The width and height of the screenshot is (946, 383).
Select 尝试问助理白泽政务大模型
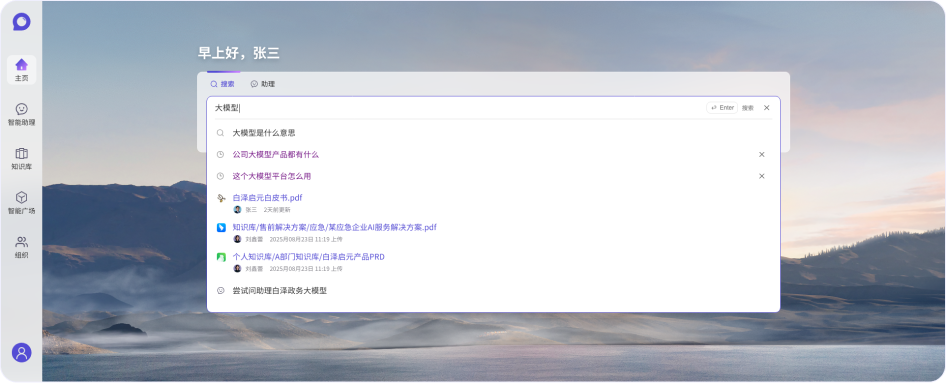click(279, 291)
